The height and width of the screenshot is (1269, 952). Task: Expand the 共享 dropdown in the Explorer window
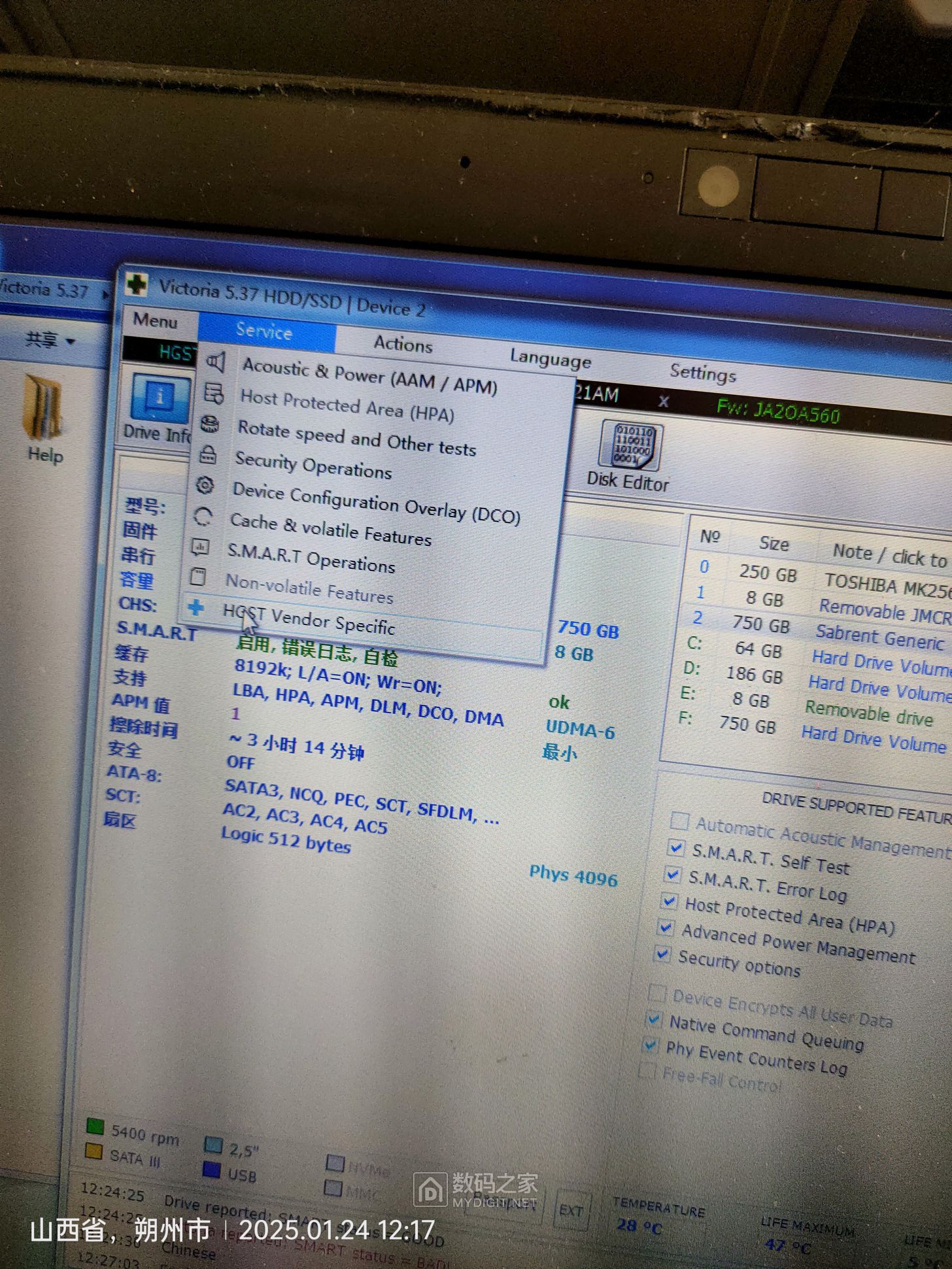[x=50, y=340]
